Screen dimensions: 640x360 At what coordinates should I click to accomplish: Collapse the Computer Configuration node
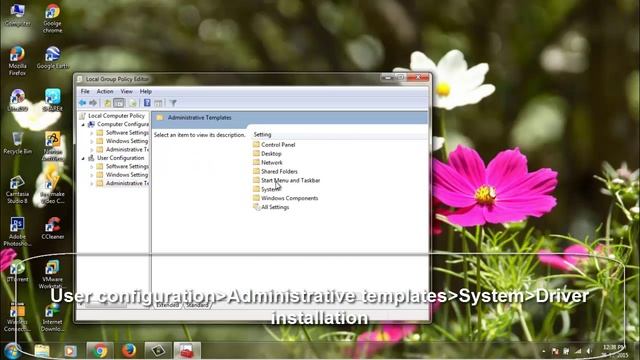click(x=83, y=124)
